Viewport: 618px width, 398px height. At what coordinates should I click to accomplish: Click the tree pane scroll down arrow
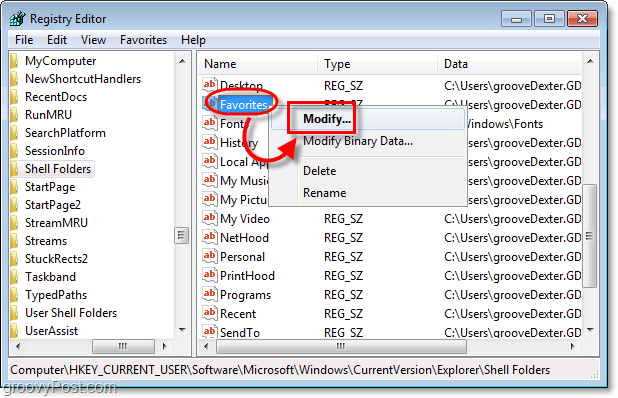coord(182,330)
